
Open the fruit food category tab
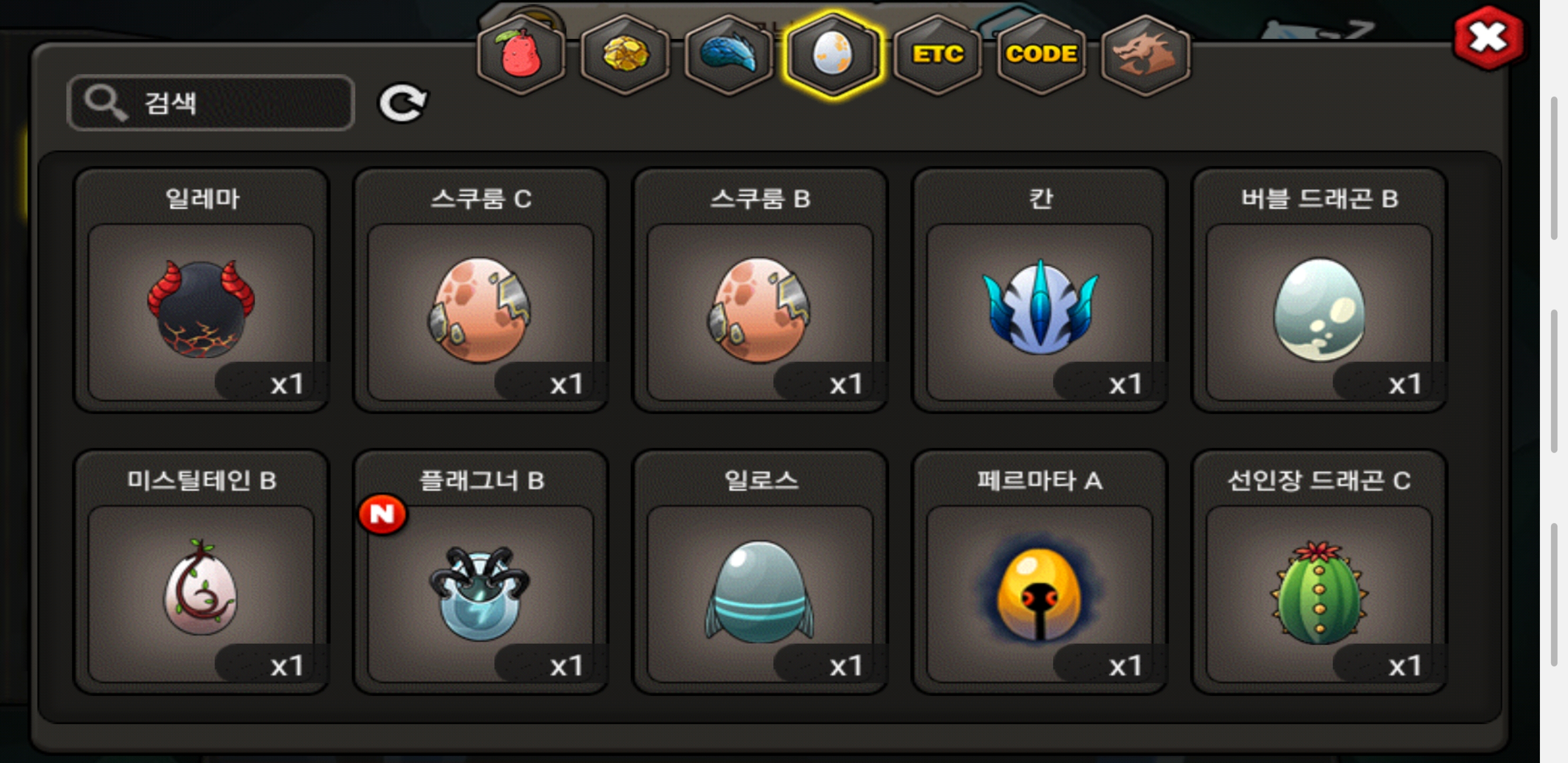tap(521, 55)
